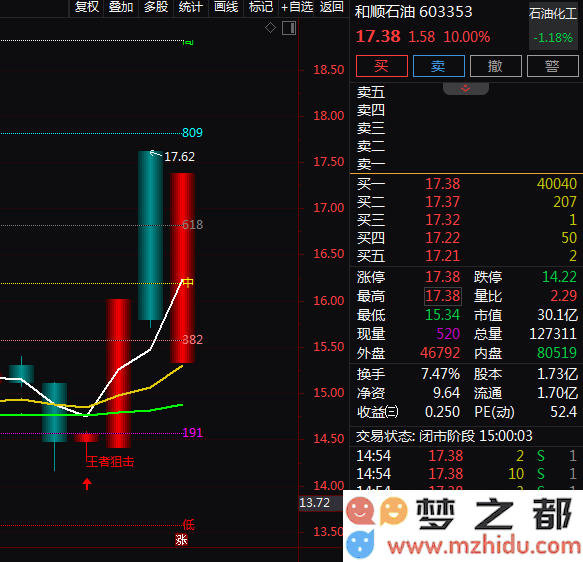Click the 警 alert button

[x=553, y=66]
